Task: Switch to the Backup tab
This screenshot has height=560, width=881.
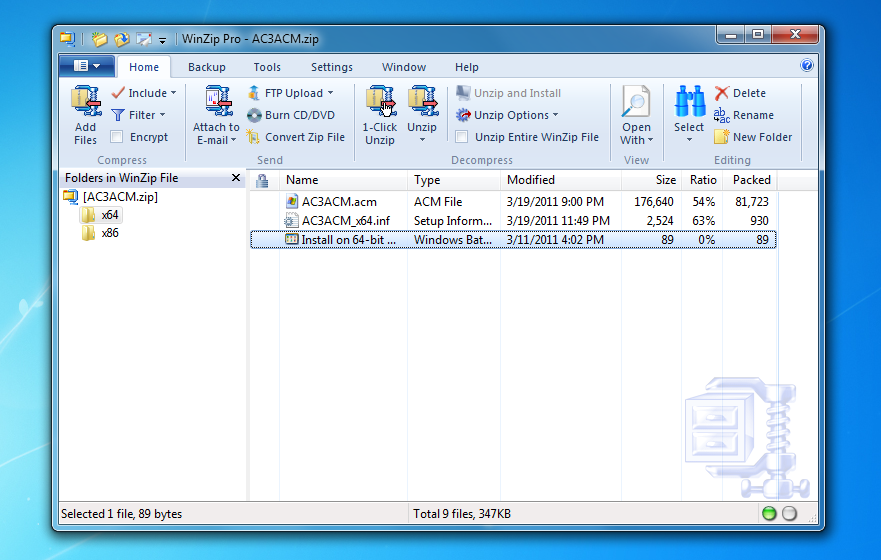Action: click(x=207, y=67)
